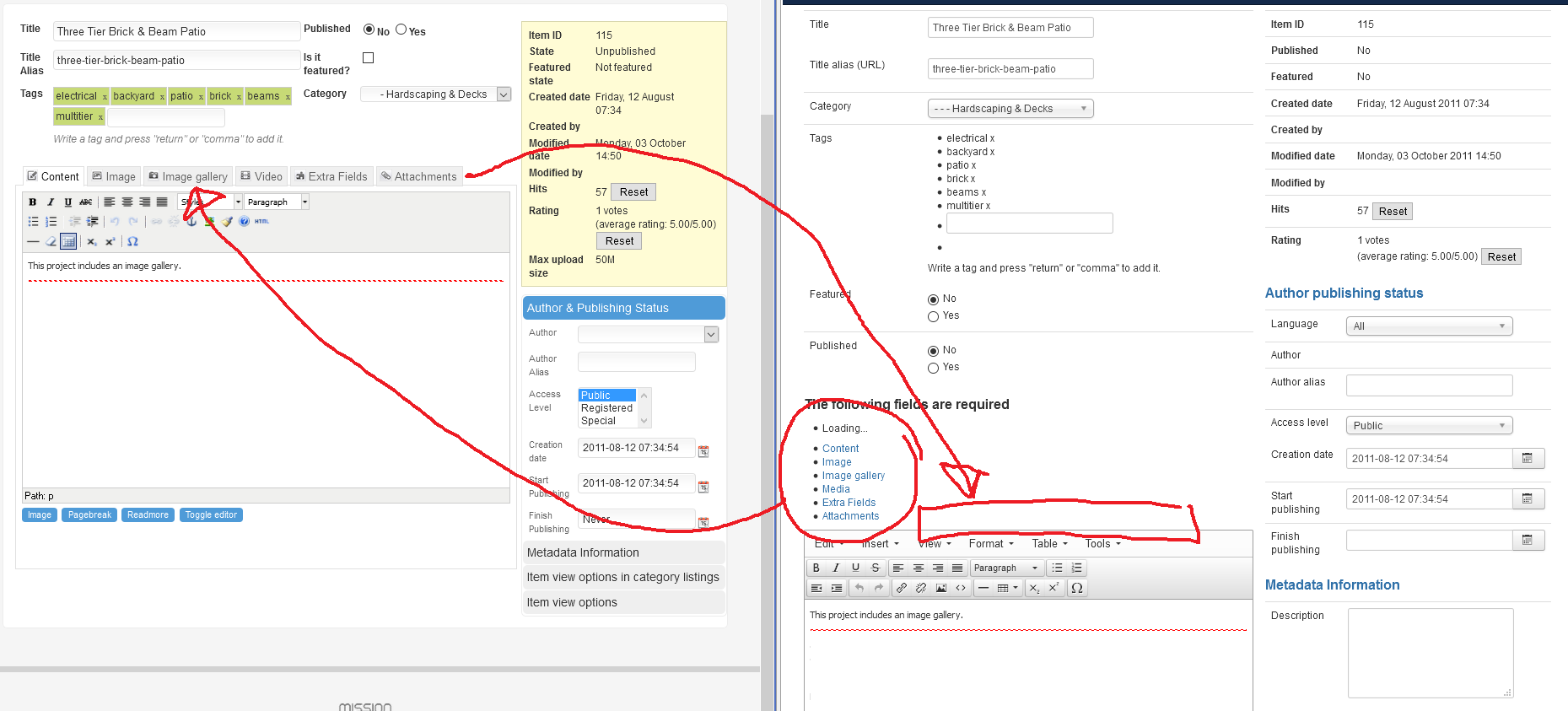Apply subscript in the left editor toolbar

pyautogui.click(x=92, y=242)
